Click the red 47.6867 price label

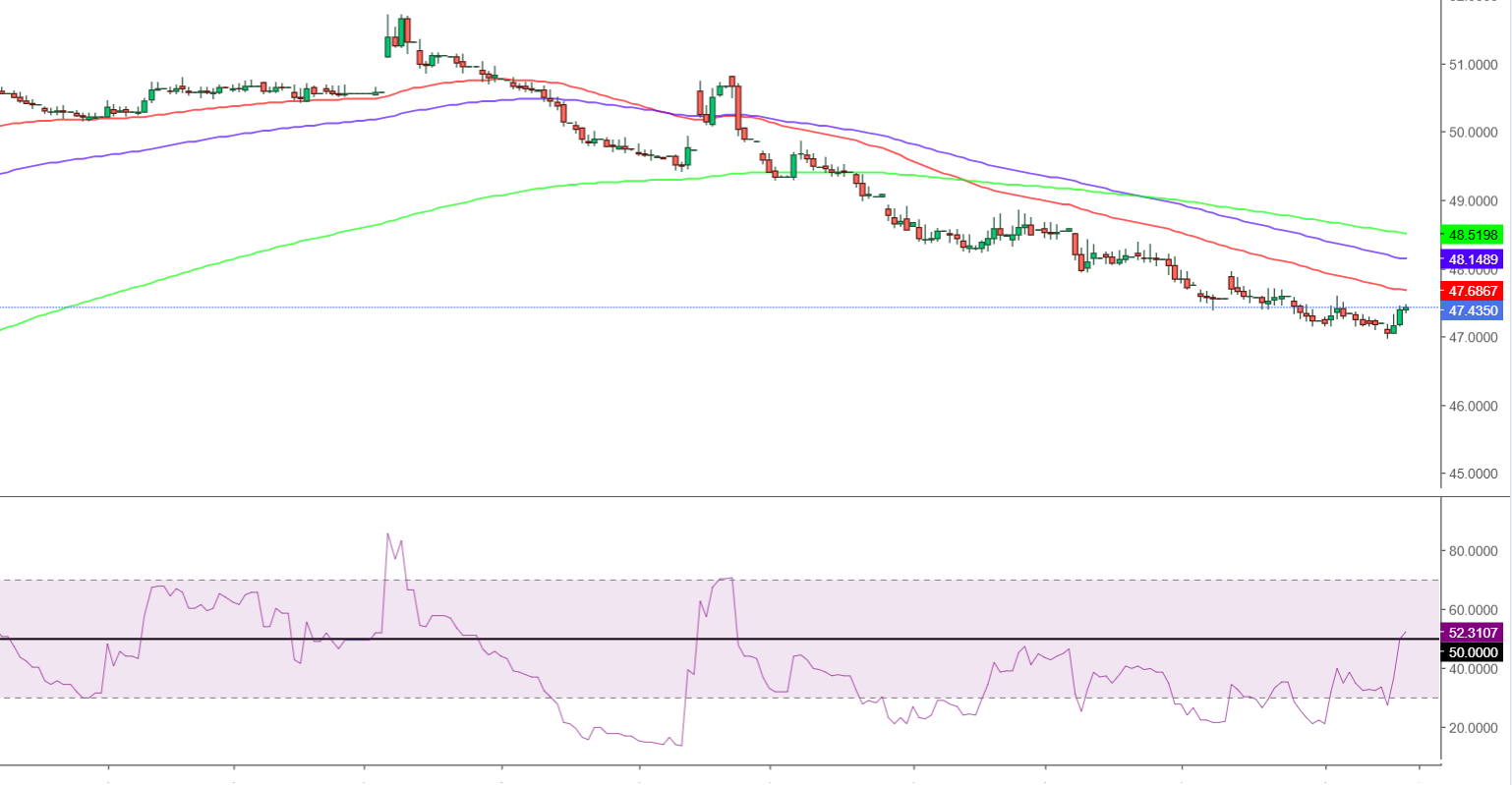tap(1473, 291)
